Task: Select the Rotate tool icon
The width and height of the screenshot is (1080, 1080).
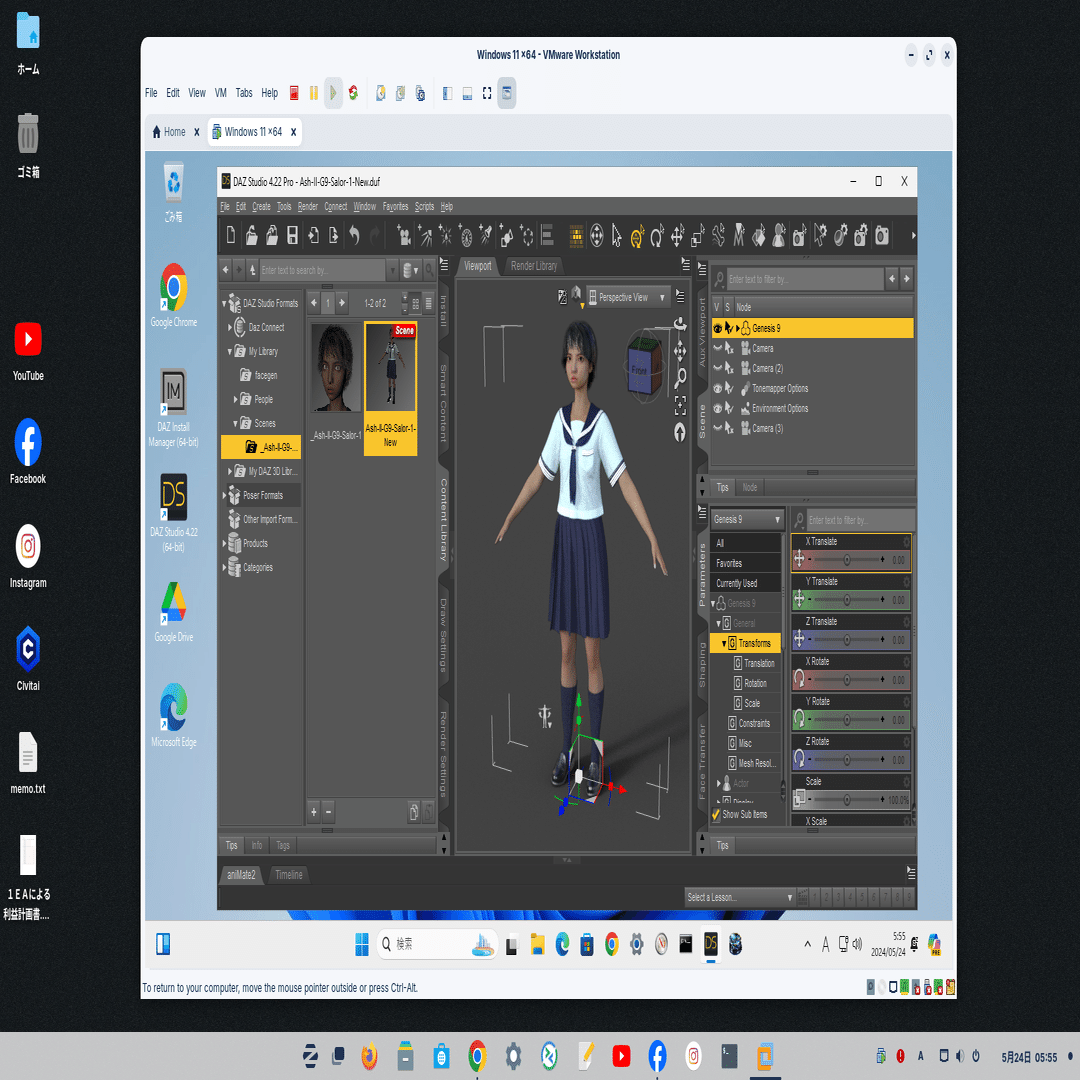Action: [658, 234]
